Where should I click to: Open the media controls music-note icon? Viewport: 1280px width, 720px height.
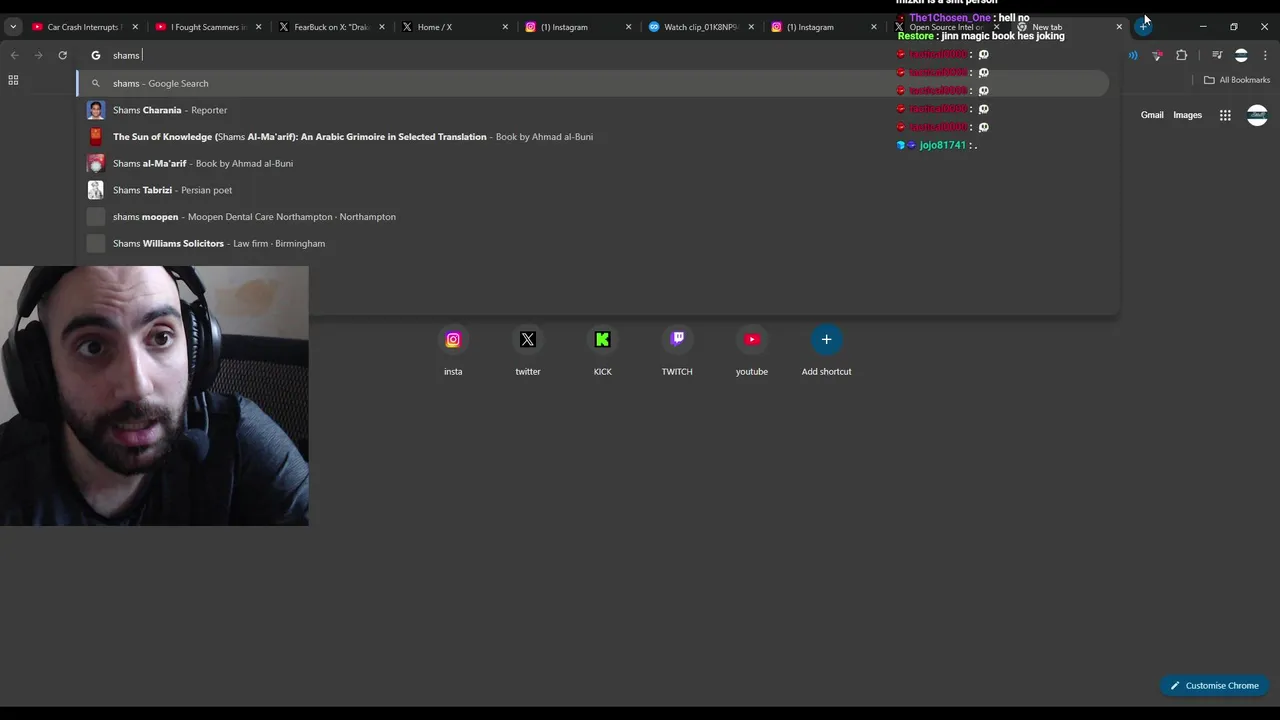(x=1217, y=55)
